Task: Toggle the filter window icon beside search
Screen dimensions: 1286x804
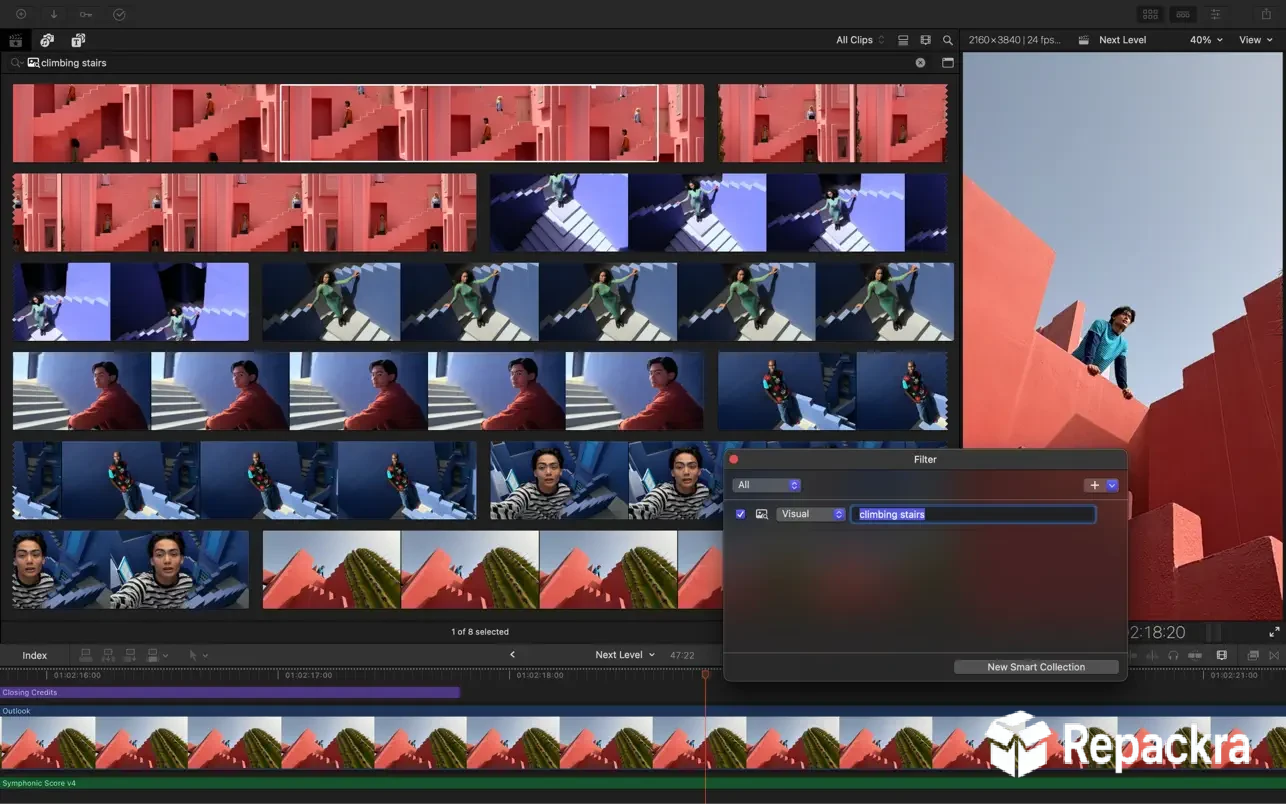Action: (948, 62)
